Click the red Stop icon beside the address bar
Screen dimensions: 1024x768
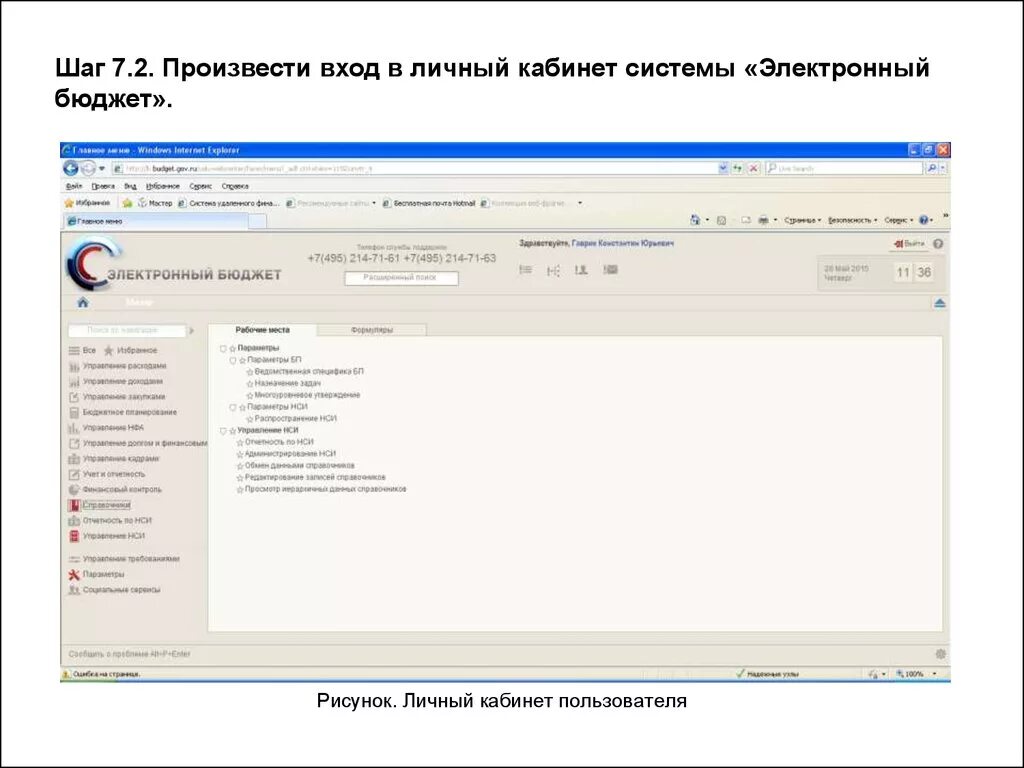tap(753, 168)
